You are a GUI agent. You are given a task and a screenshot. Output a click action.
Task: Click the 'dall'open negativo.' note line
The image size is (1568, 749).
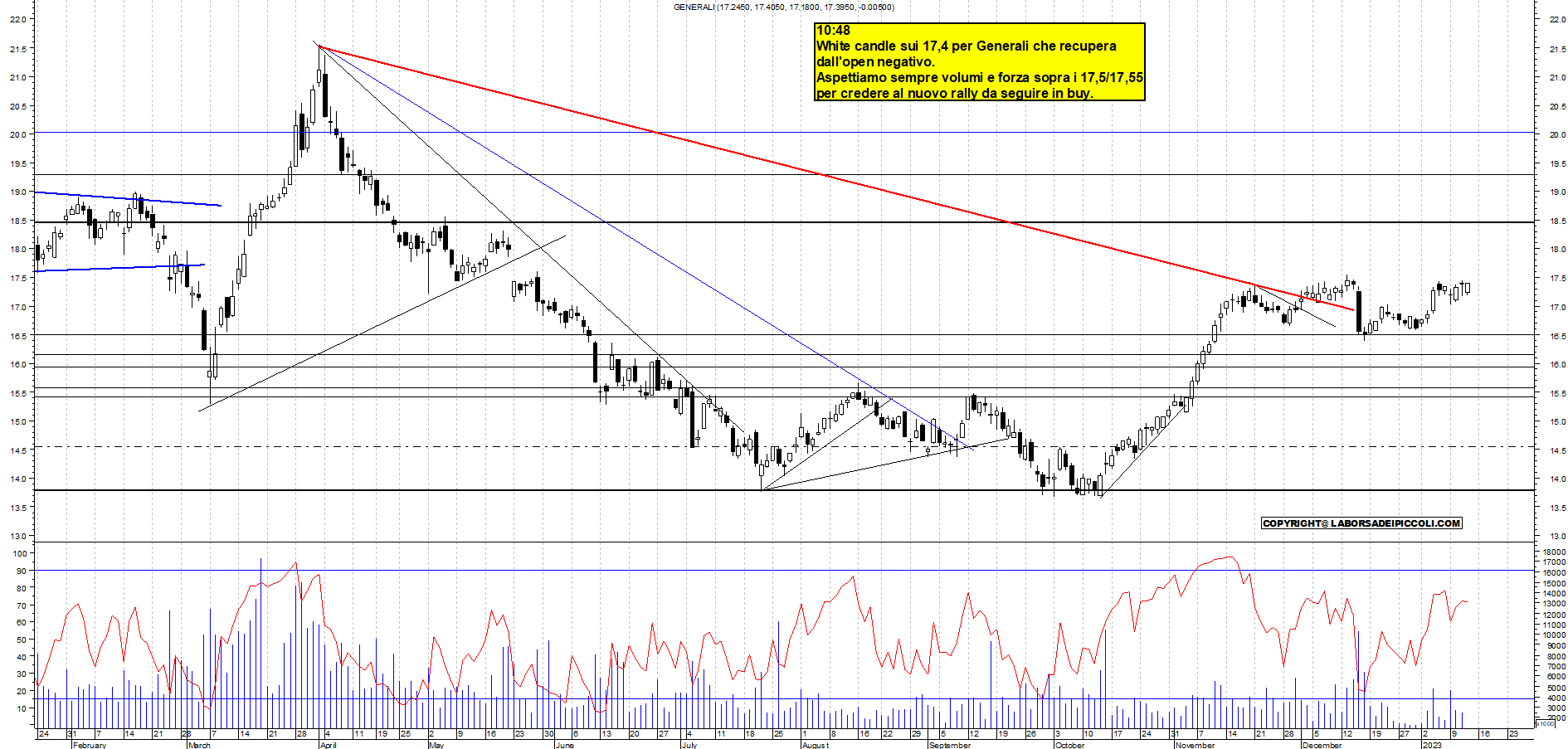(x=875, y=62)
